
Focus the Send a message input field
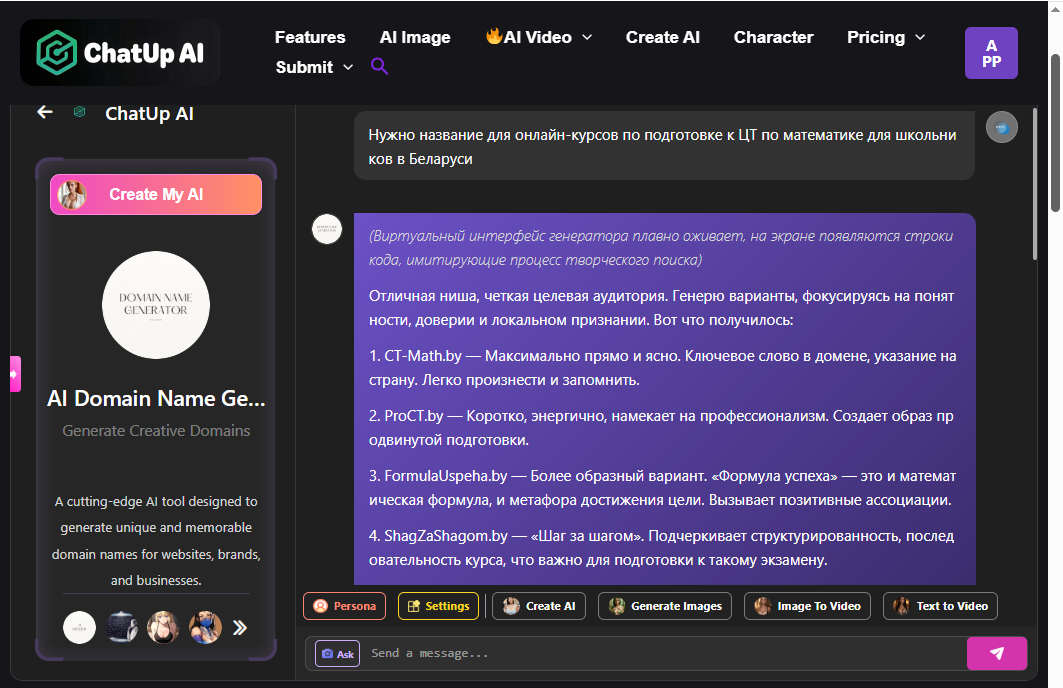[x=664, y=653]
